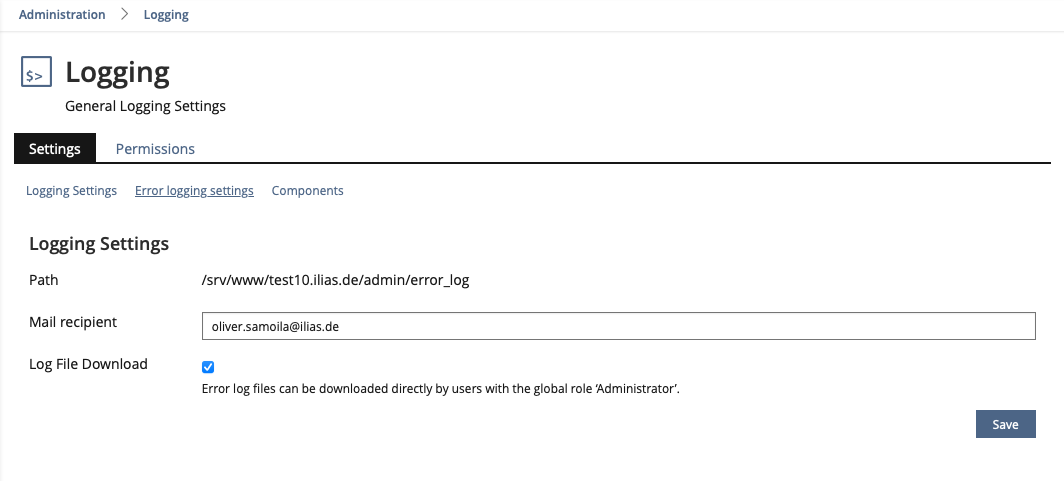Open the Settings tab

[x=55, y=148]
